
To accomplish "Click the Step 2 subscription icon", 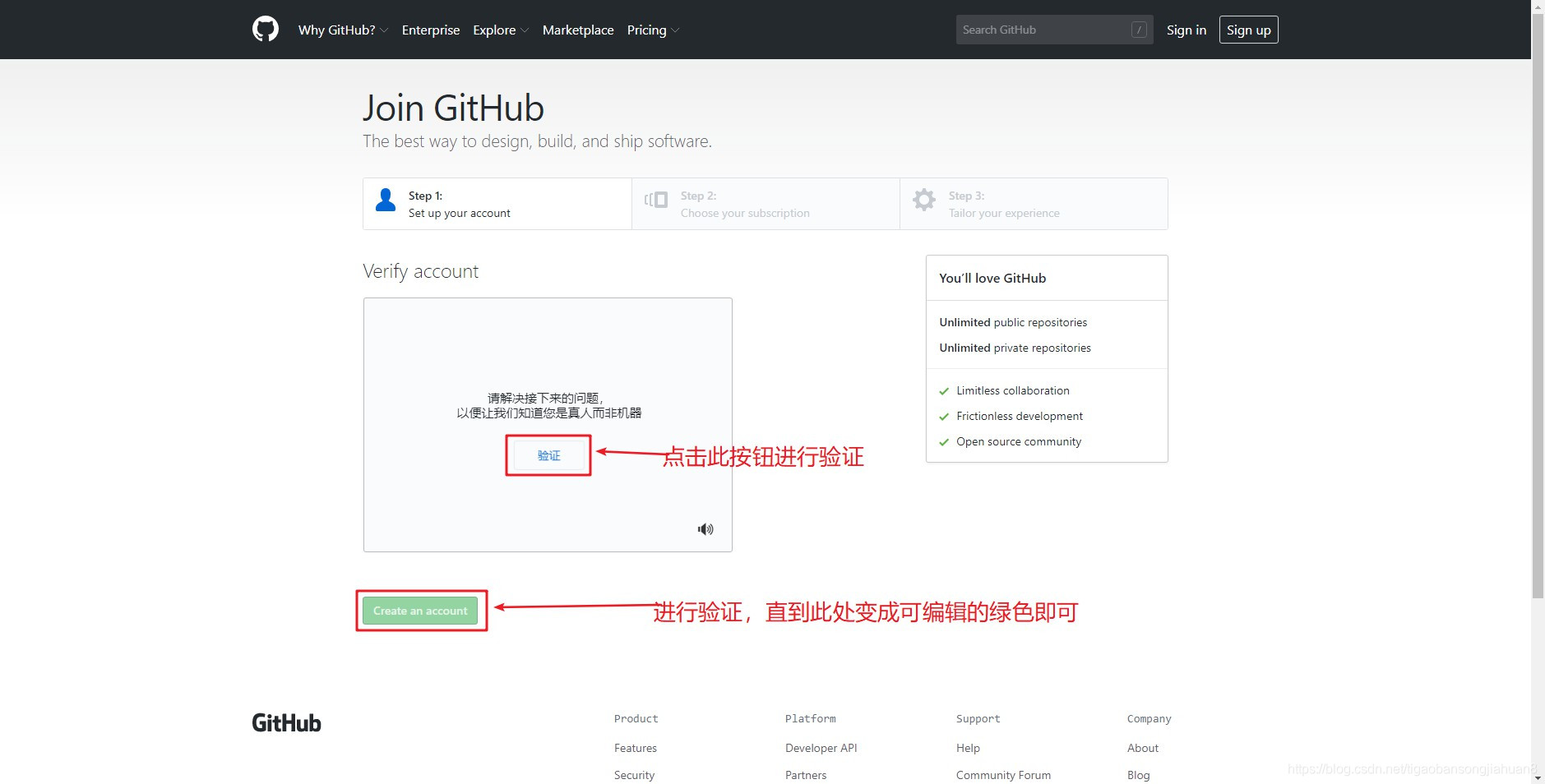I will point(656,200).
